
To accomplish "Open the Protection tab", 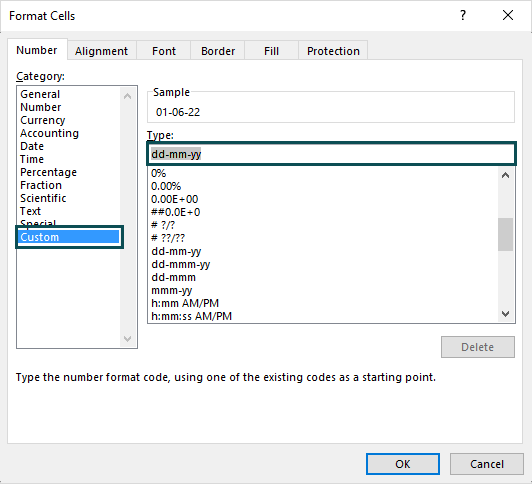I will tap(333, 51).
